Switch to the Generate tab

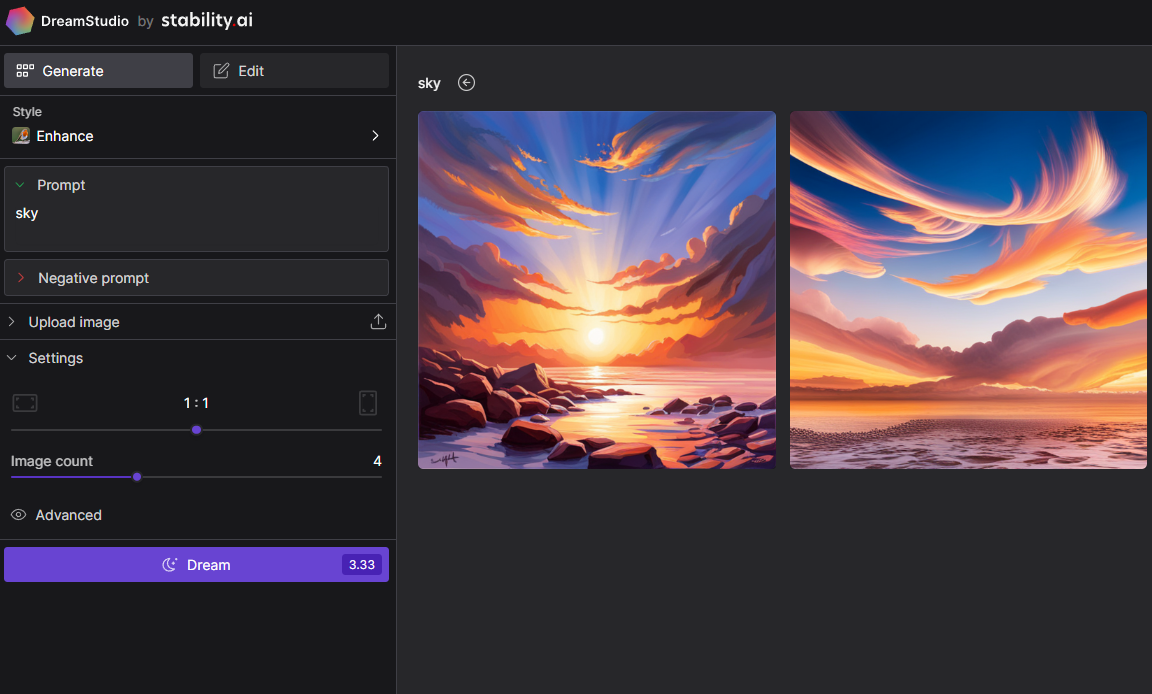(97, 70)
